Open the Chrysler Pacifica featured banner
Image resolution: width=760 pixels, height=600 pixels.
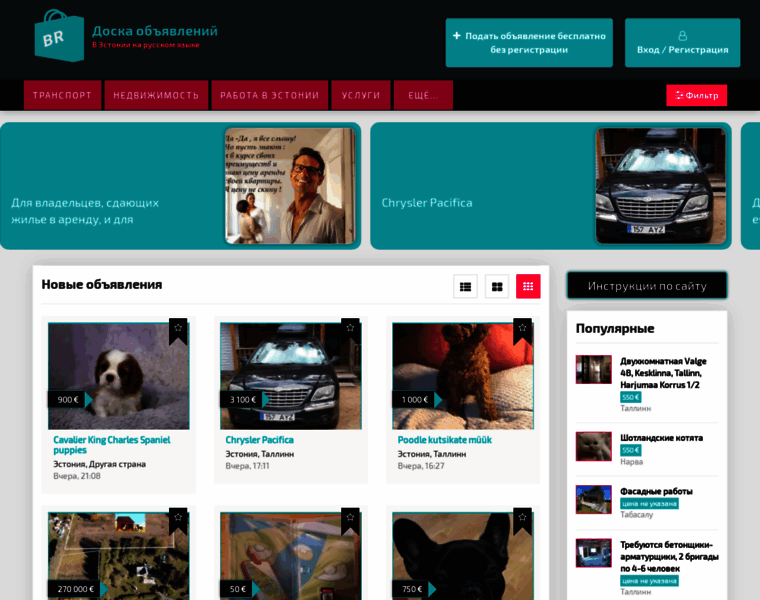551,186
